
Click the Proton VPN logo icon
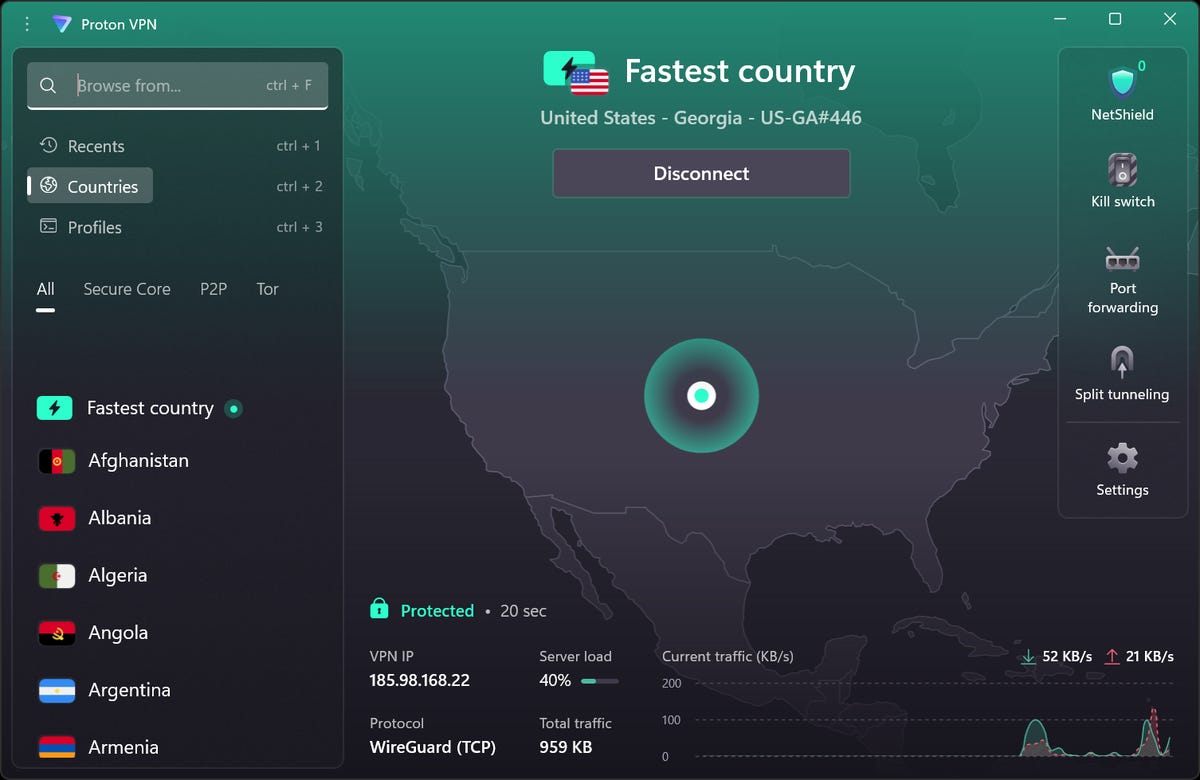62,24
